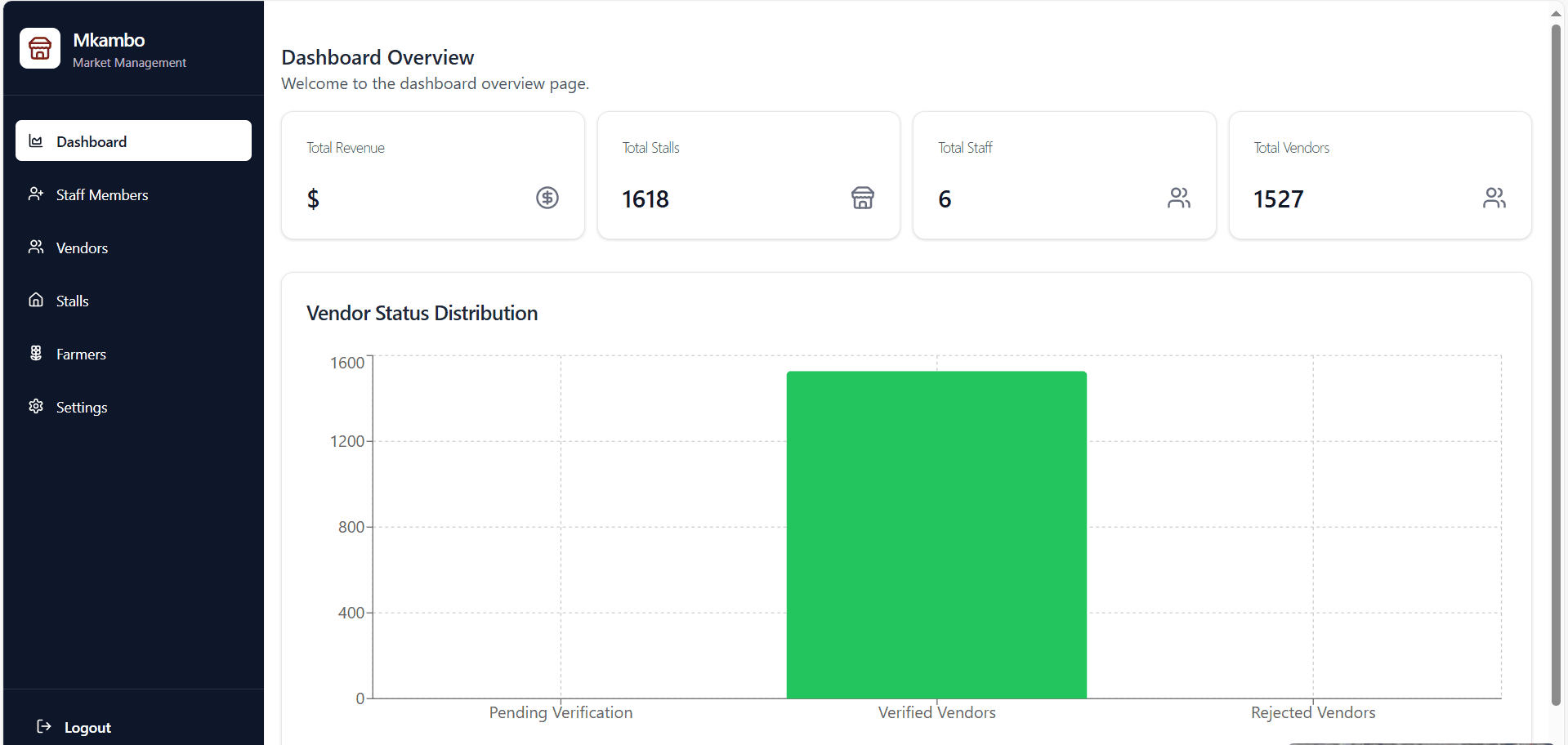Viewport: 1568px width, 745px height.
Task: Navigate to the Vendors section
Action: pyautogui.click(x=82, y=248)
